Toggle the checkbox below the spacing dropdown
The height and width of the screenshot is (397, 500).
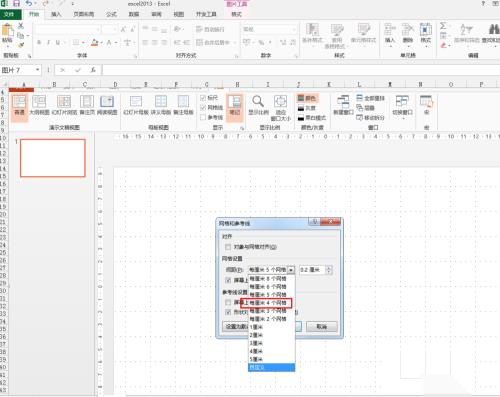pyautogui.click(x=228, y=280)
